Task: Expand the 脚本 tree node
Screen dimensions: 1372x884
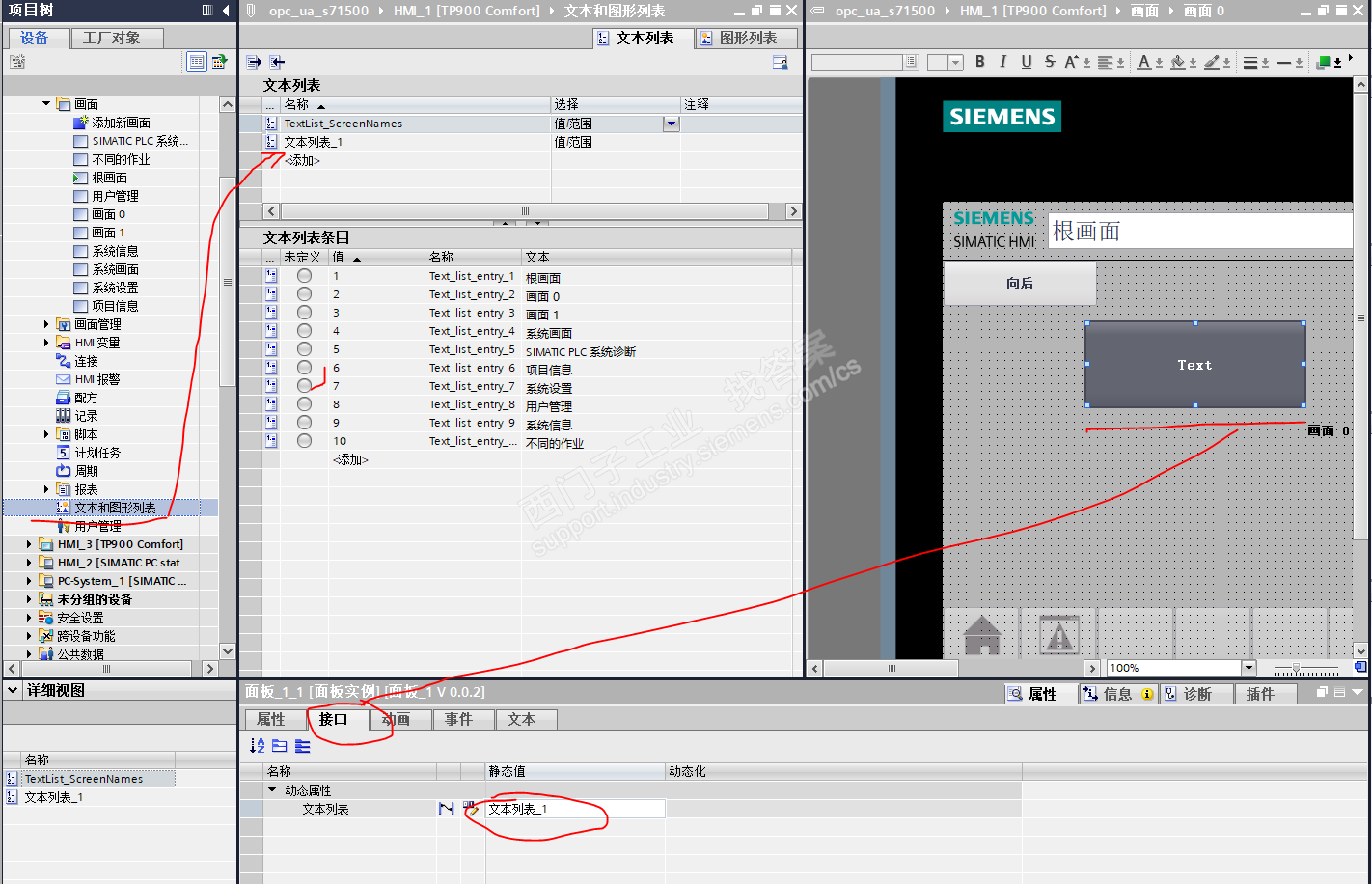Action: point(46,434)
